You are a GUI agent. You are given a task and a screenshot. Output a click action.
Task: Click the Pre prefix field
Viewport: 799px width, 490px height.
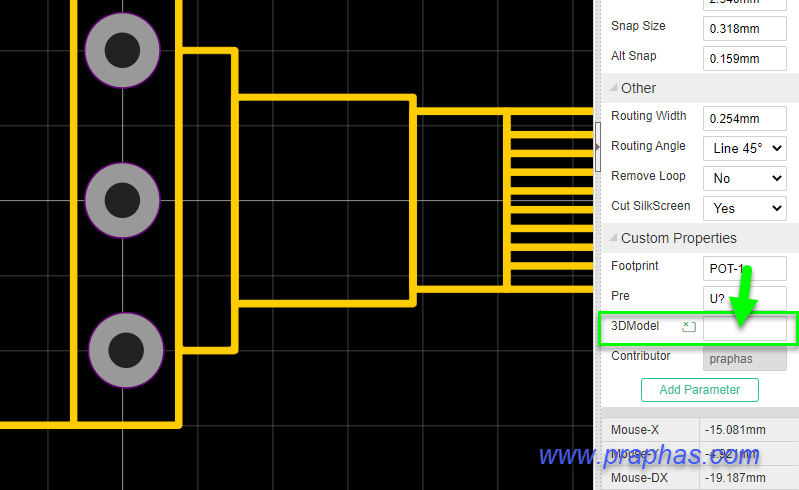point(744,298)
